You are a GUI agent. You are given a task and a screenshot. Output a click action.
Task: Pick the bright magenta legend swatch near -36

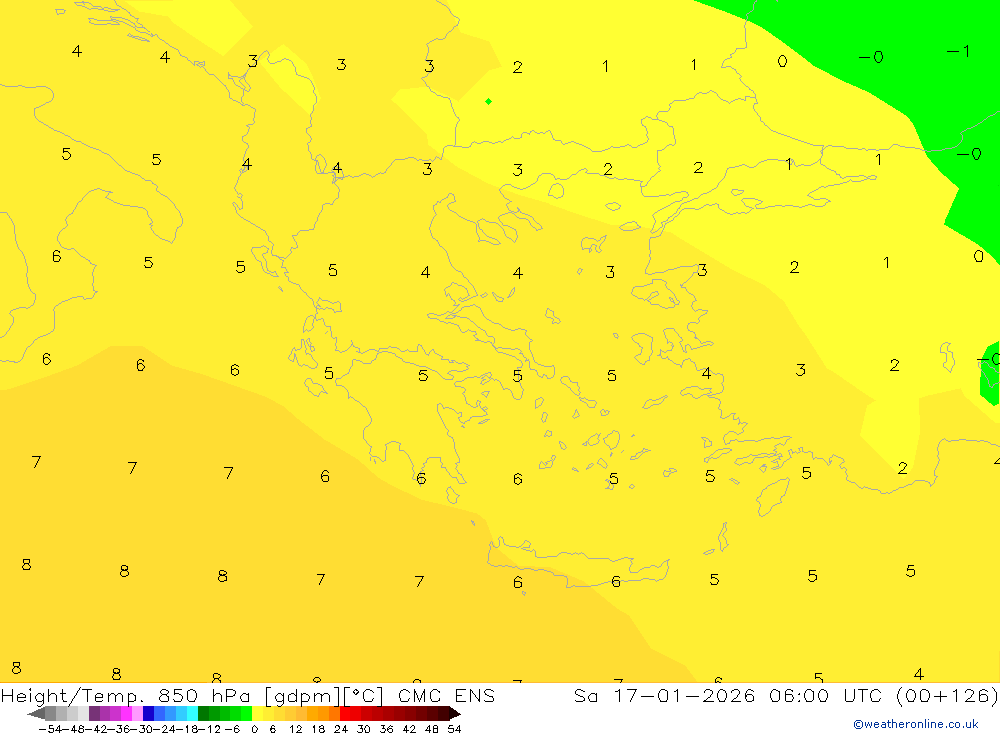click(x=126, y=714)
